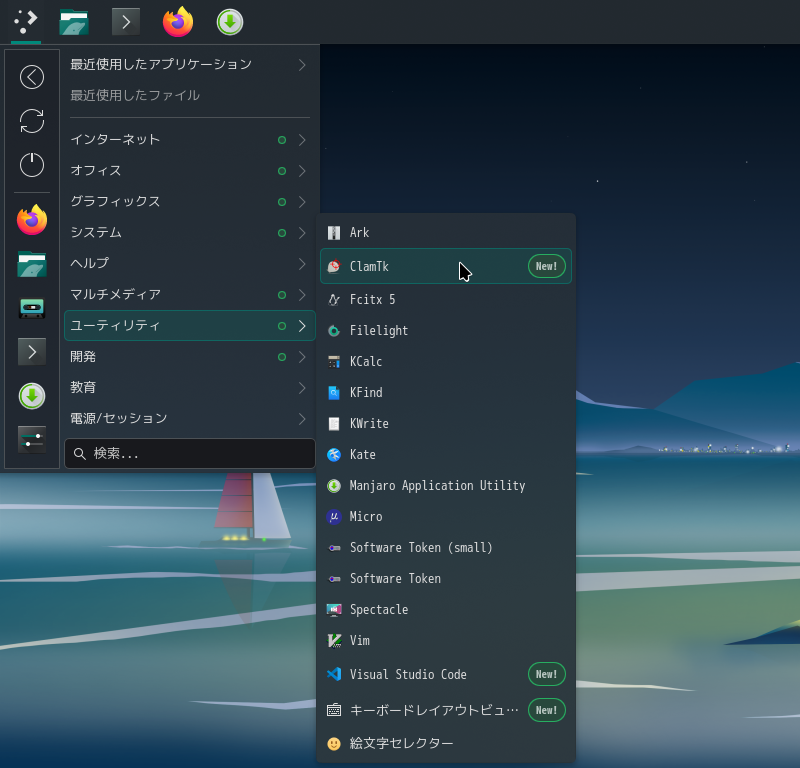Expand the システム category arrow

pyautogui.click(x=302, y=233)
